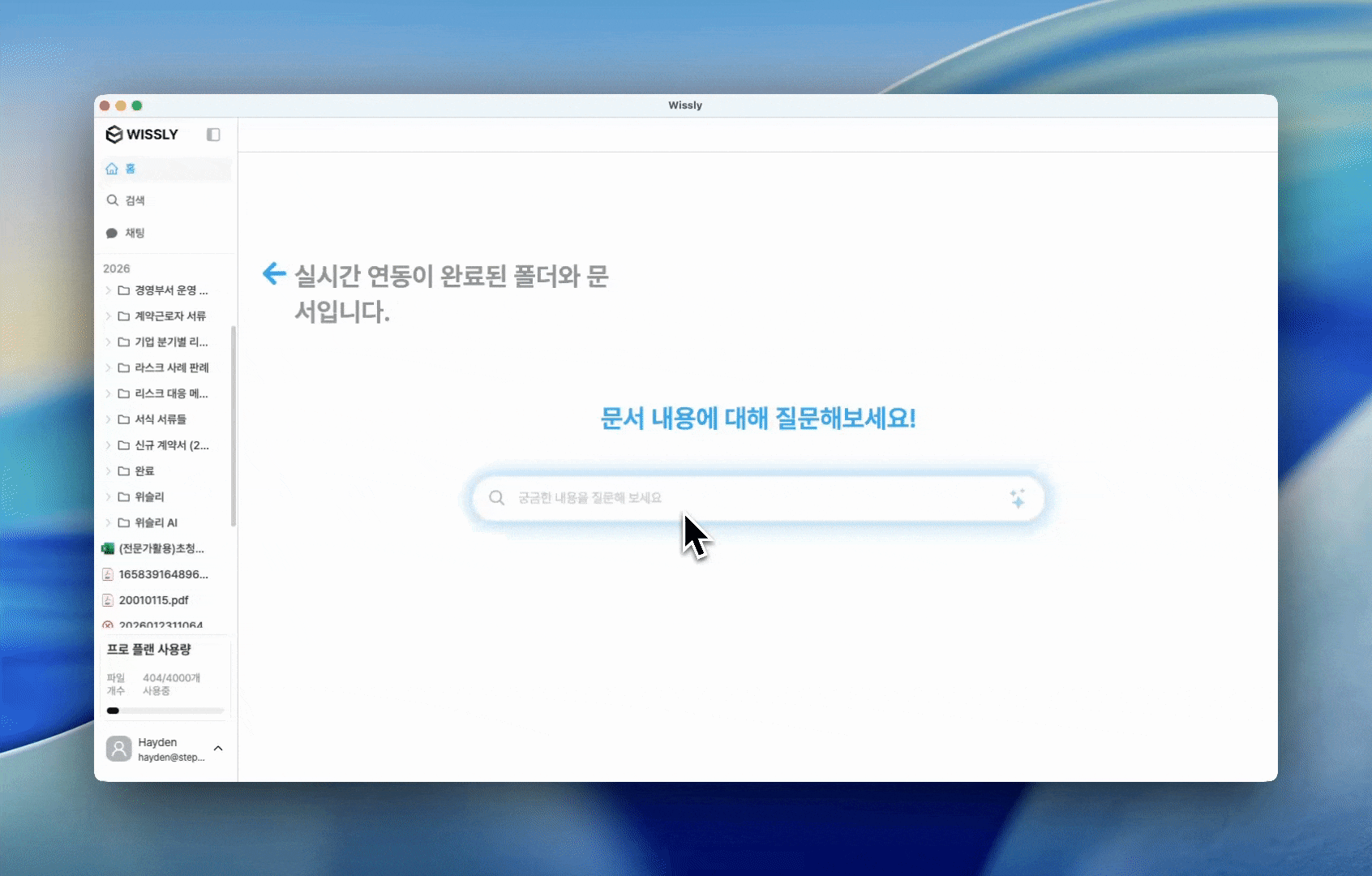Click the magnifier icon in the question box
This screenshot has width=1372, height=876.
[x=497, y=497]
